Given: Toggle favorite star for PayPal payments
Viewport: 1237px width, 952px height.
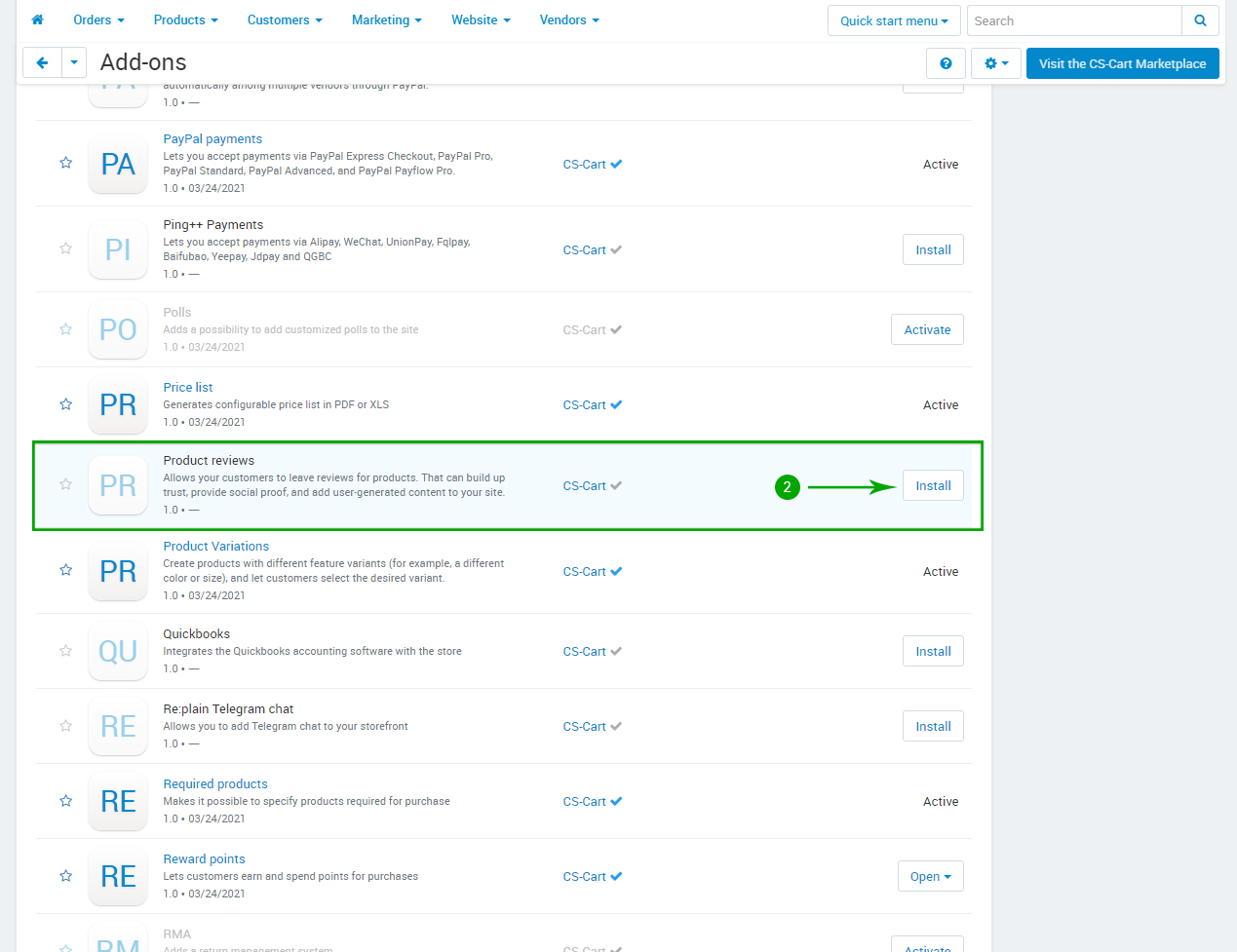Looking at the screenshot, I should click(x=66, y=163).
